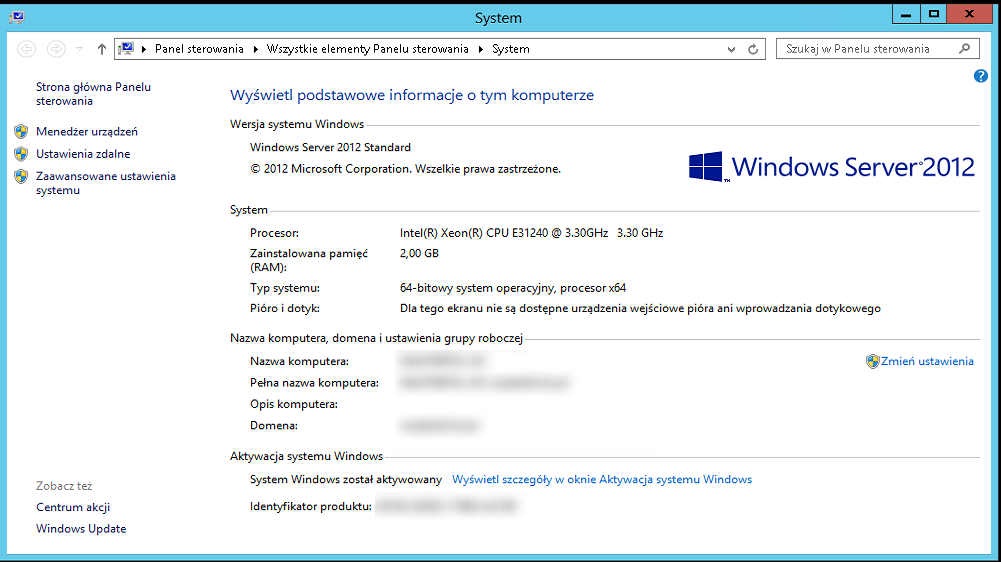Click the Wyświetl podstawowe informacje heading
The width and height of the screenshot is (1001, 562).
412,95
